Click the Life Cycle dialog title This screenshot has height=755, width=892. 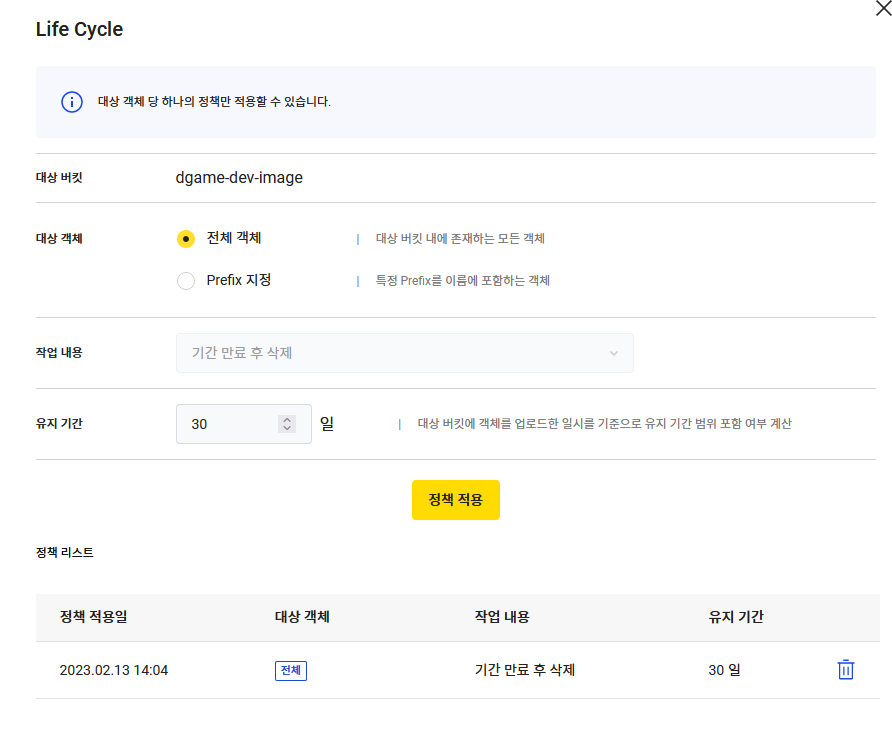tap(79, 30)
